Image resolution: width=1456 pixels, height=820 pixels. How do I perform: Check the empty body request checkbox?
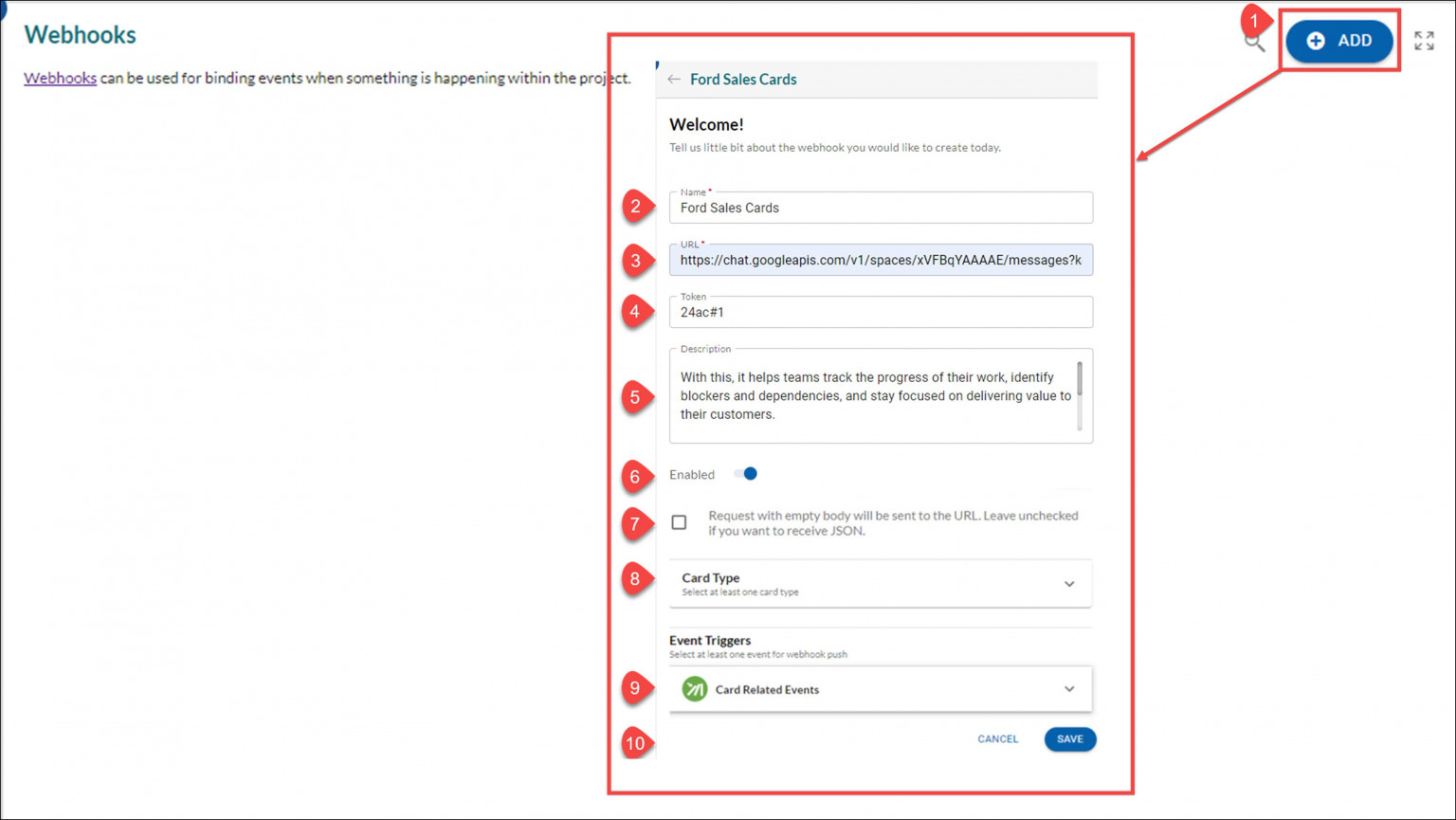[680, 522]
